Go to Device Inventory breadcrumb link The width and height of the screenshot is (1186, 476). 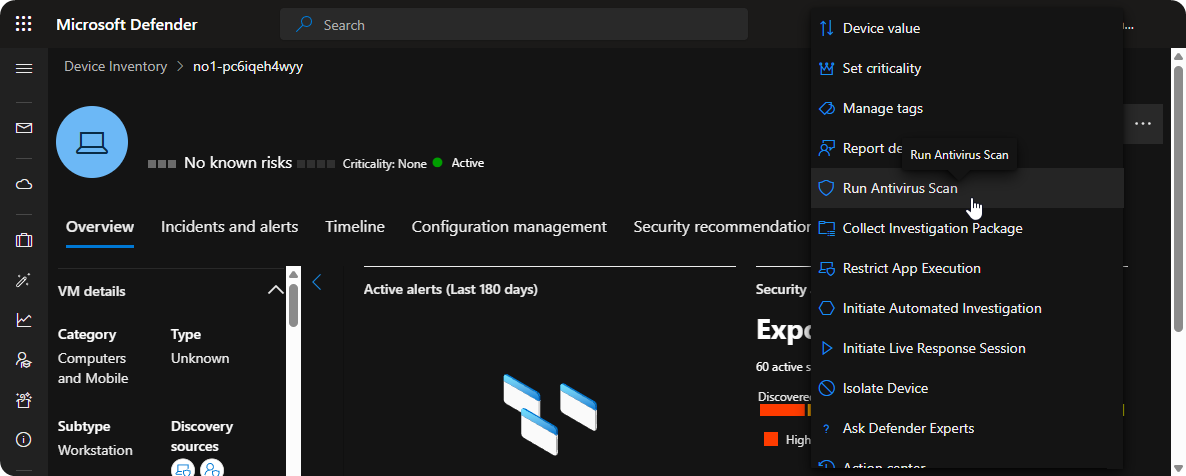[x=115, y=67]
